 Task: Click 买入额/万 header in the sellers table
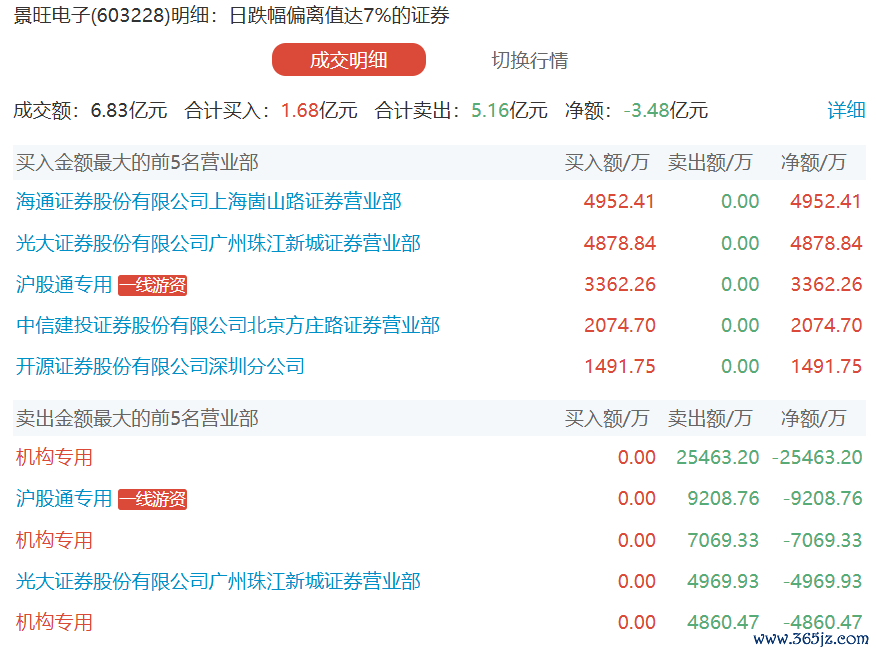(607, 418)
